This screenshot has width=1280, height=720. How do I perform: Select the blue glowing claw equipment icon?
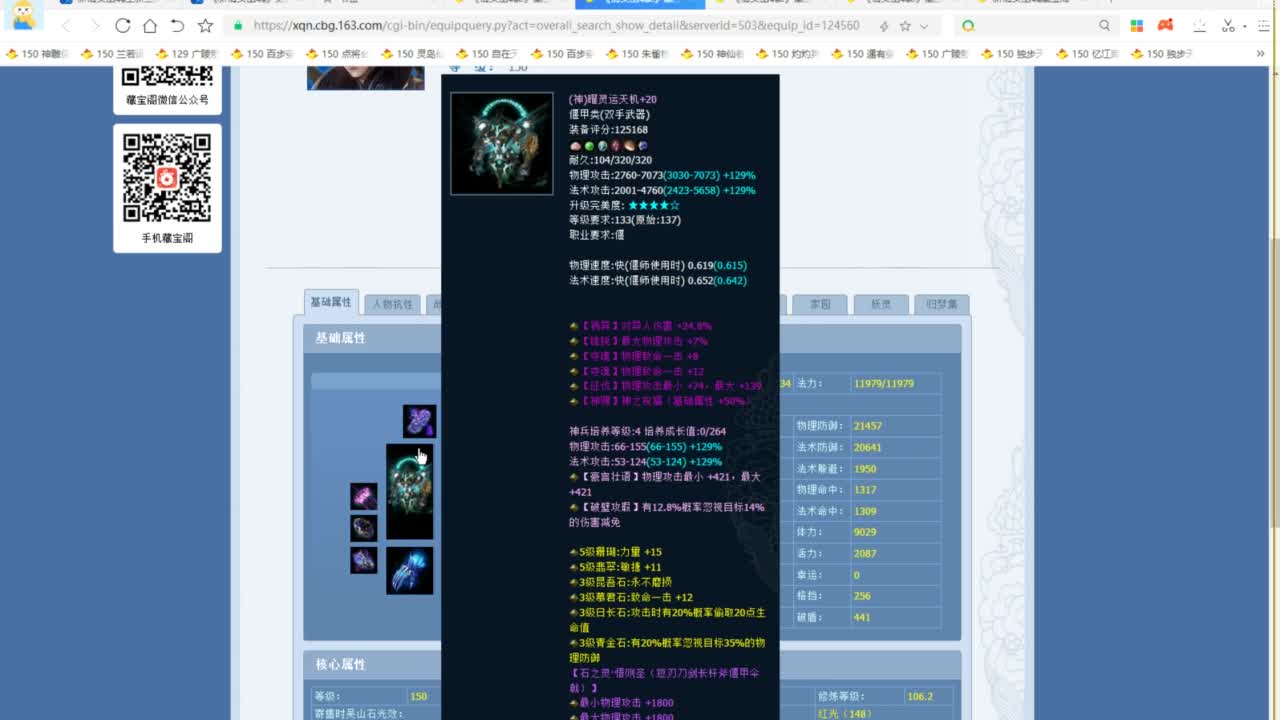coord(410,571)
